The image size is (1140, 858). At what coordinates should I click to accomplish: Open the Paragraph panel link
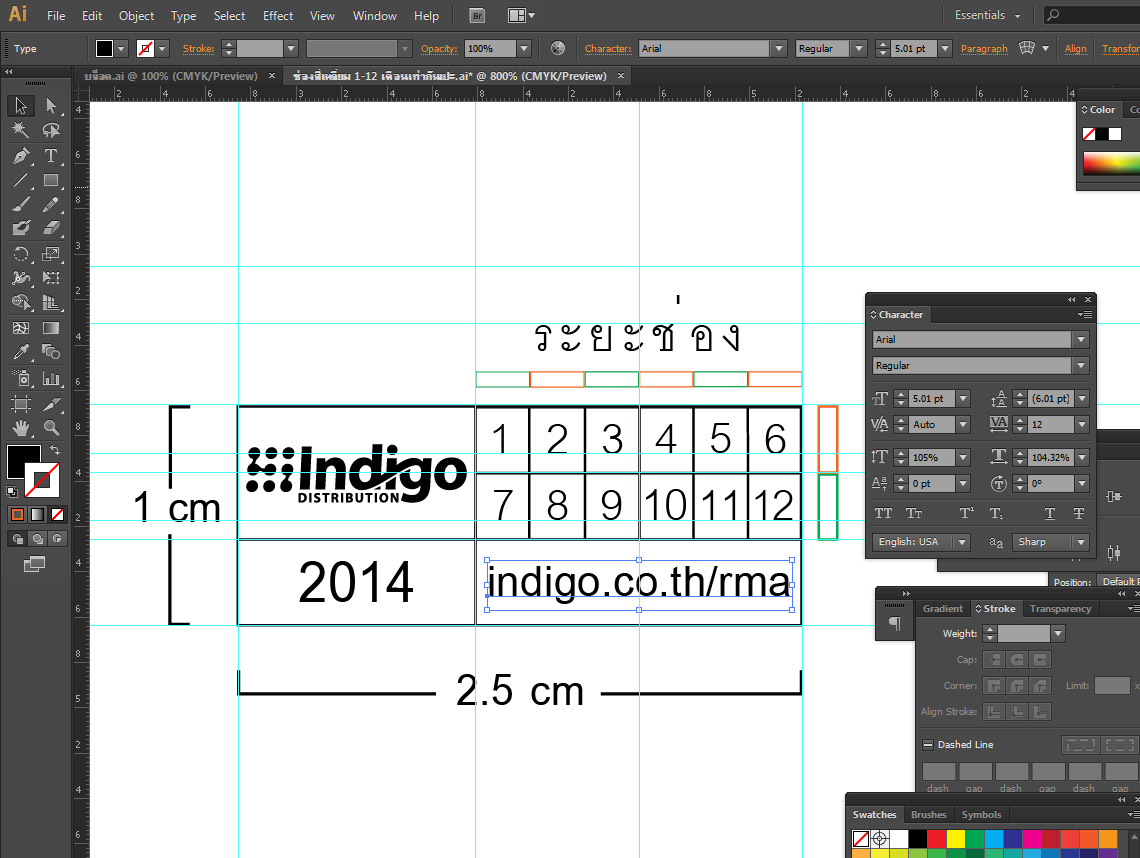(984, 49)
